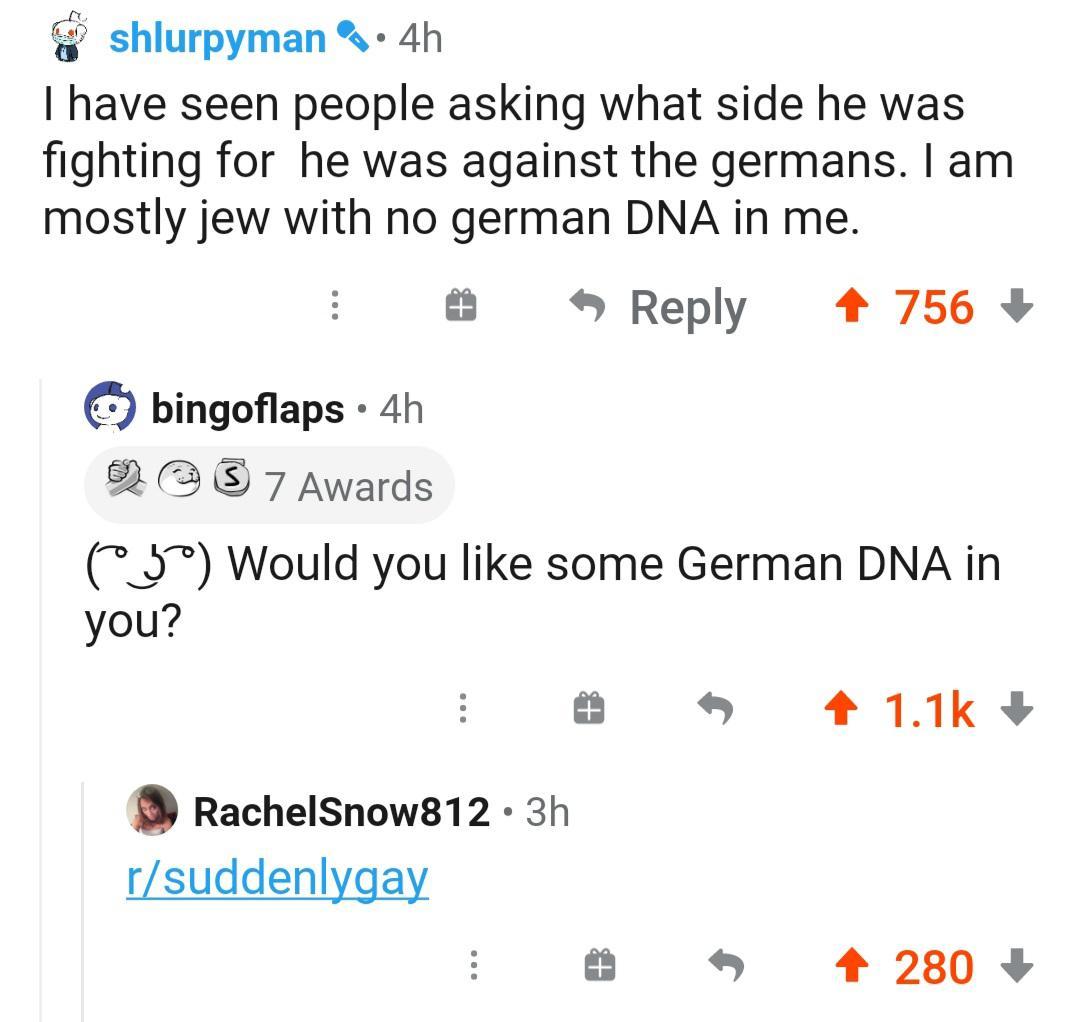Reply arrow on RachelSnow812's comment

click(727, 966)
